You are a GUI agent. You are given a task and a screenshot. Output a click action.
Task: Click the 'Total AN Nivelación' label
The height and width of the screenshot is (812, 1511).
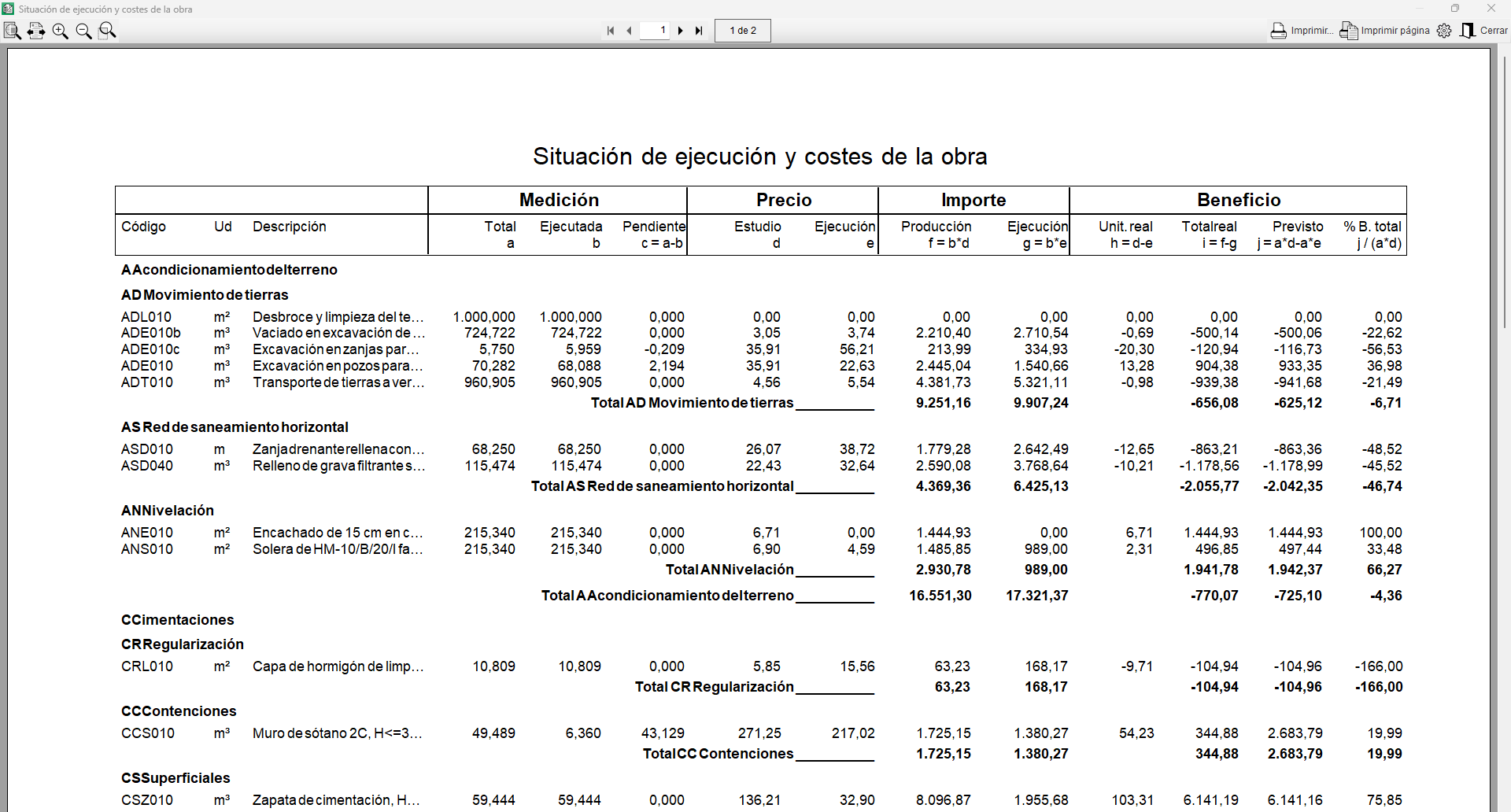[x=730, y=570]
